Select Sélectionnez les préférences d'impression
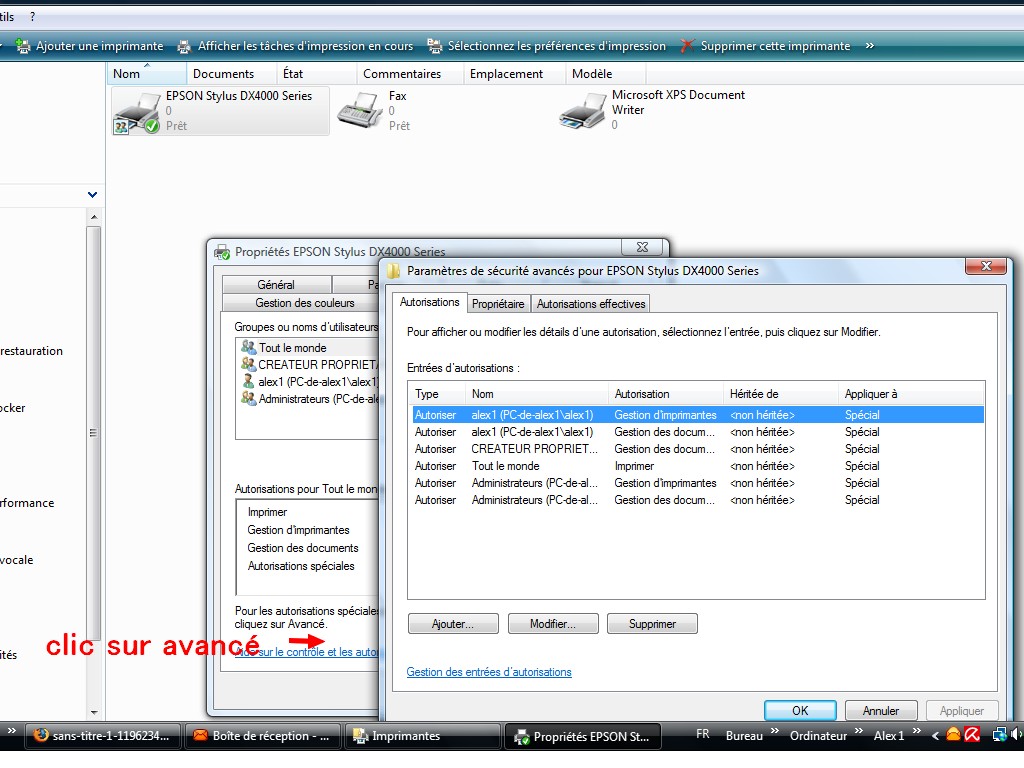The width and height of the screenshot is (1024, 768). tap(547, 46)
